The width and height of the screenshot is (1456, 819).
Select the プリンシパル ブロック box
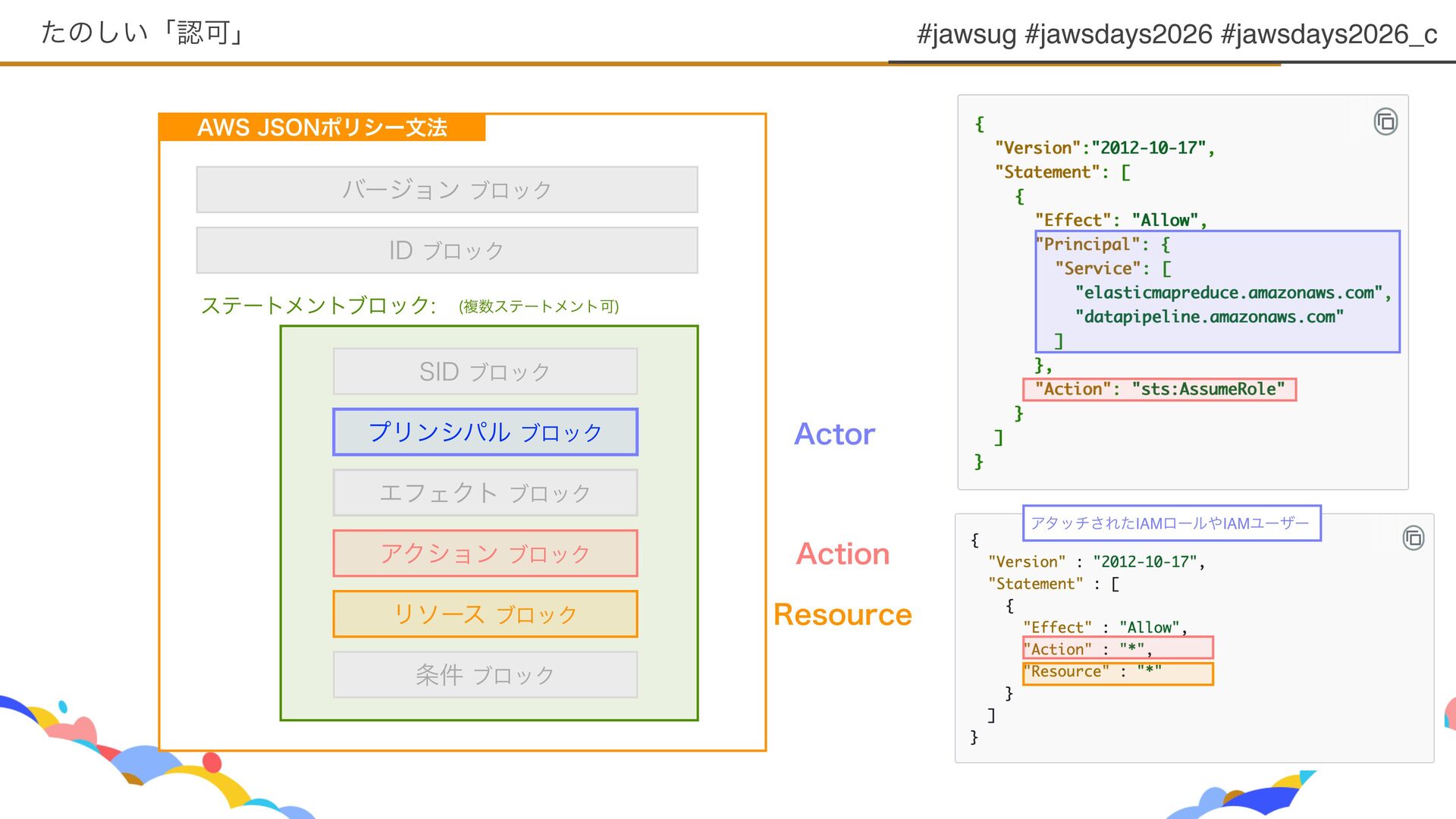485,432
